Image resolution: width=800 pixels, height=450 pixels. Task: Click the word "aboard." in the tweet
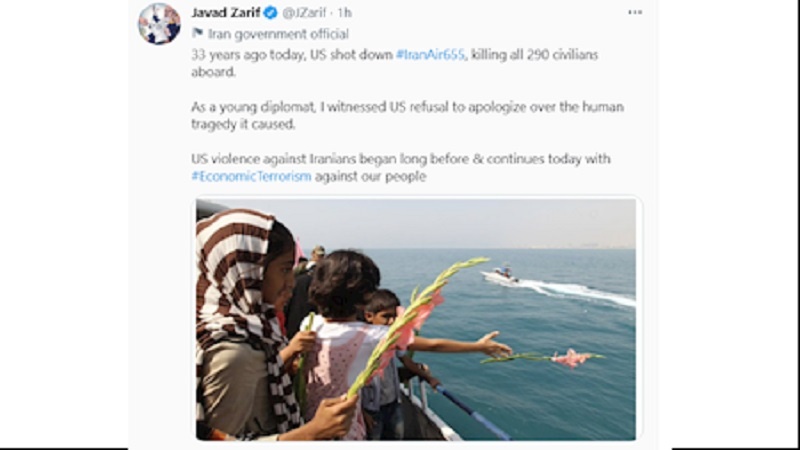pyautogui.click(x=213, y=72)
